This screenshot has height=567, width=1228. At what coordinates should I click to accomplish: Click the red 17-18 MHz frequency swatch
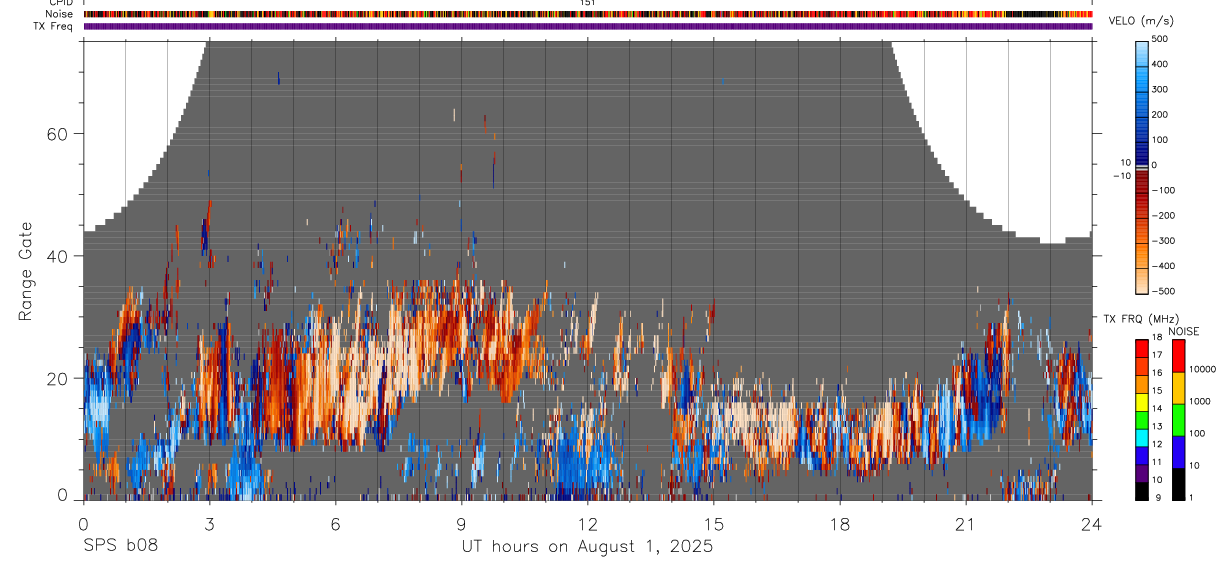(x=1142, y=348)
